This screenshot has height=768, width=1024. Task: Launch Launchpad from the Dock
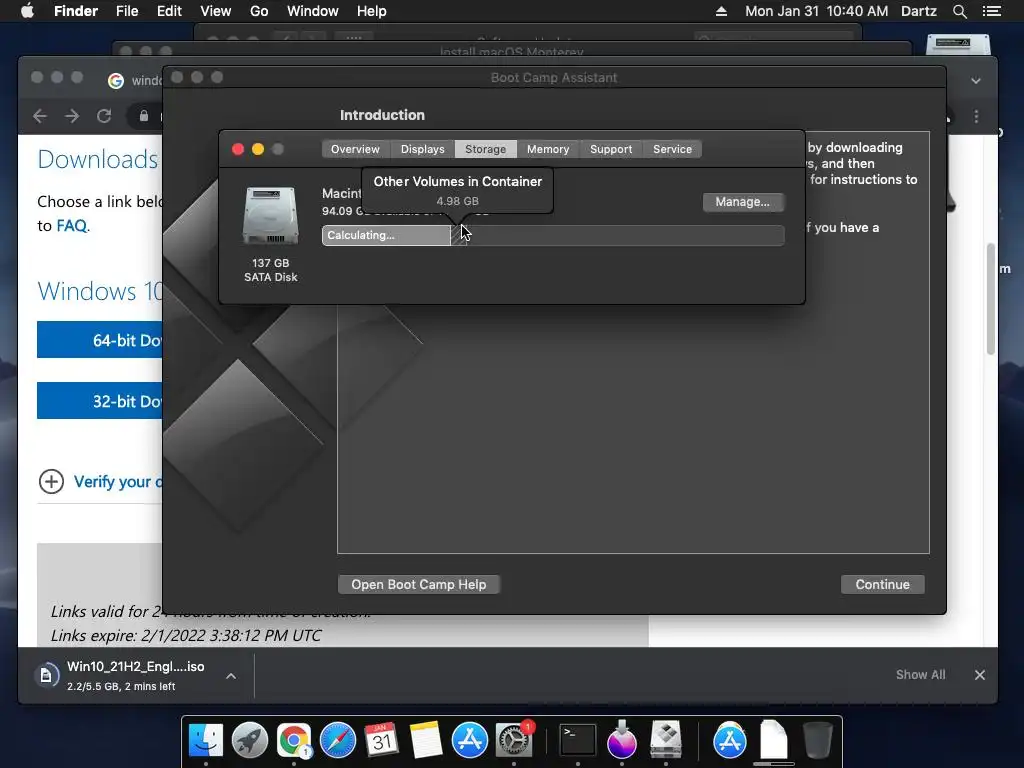(249, 740)
